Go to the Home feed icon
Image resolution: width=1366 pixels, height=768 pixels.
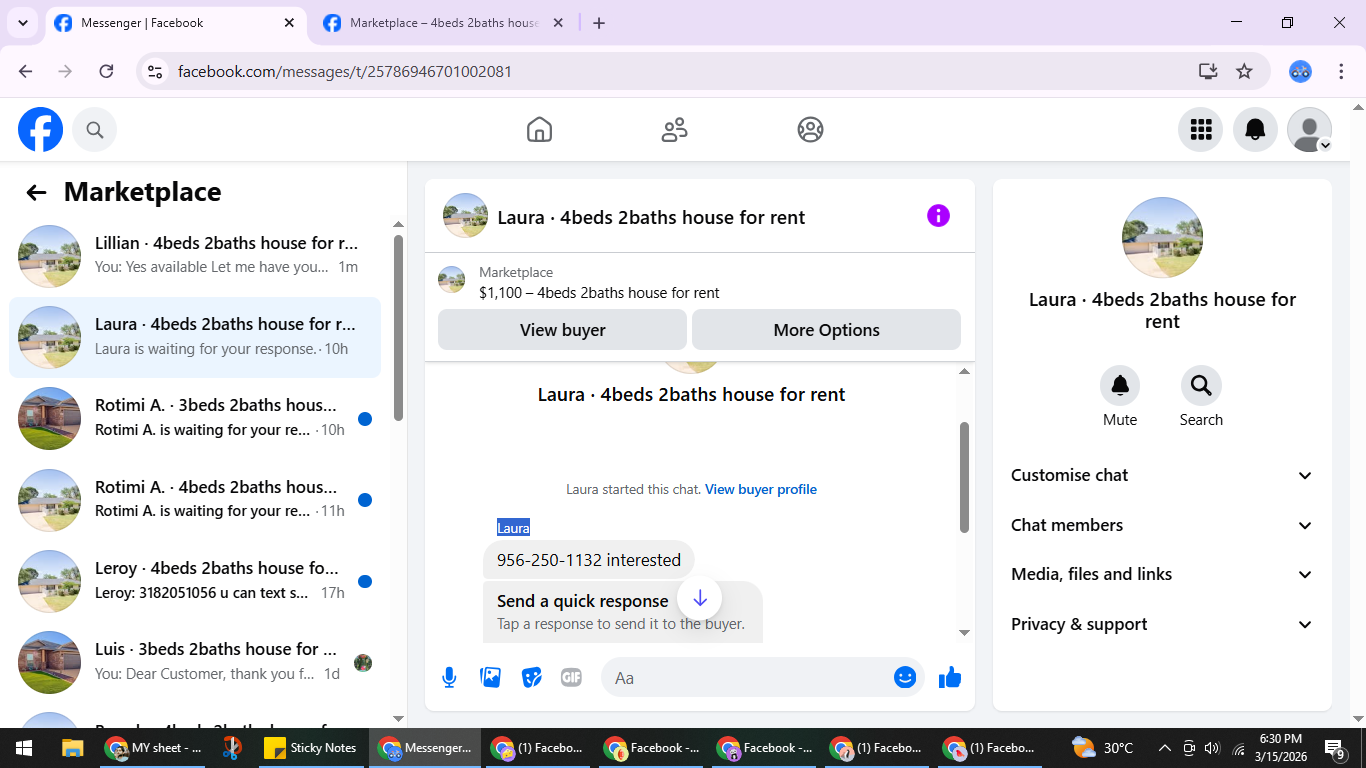(539, 130)
